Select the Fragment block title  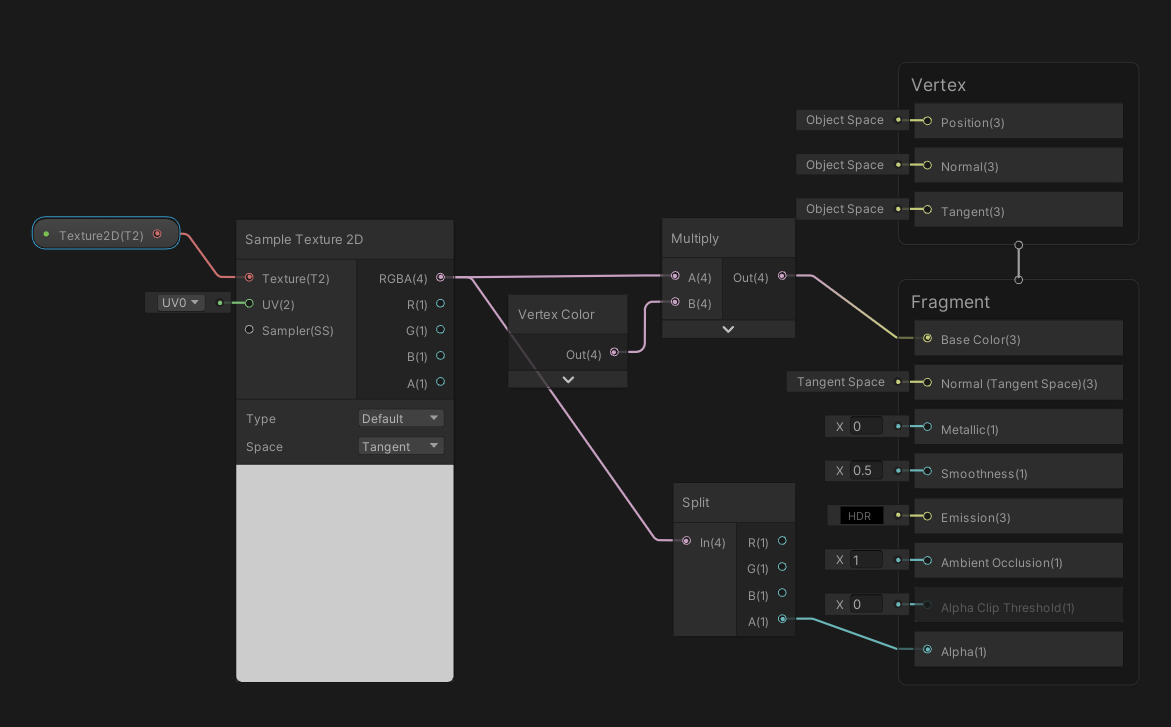(x=950, y=302)
